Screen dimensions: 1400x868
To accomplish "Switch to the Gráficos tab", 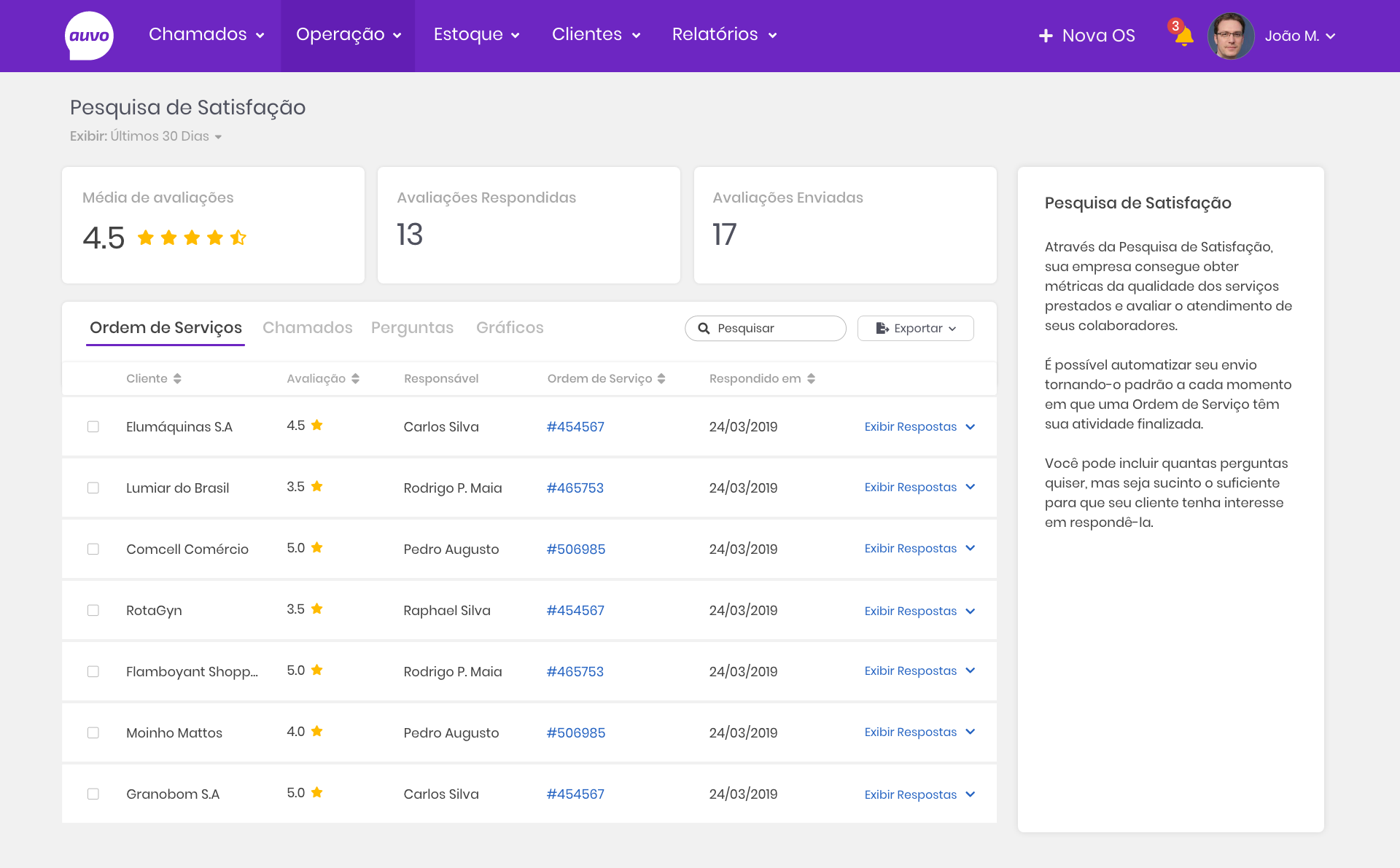I will tap(510, 328).
